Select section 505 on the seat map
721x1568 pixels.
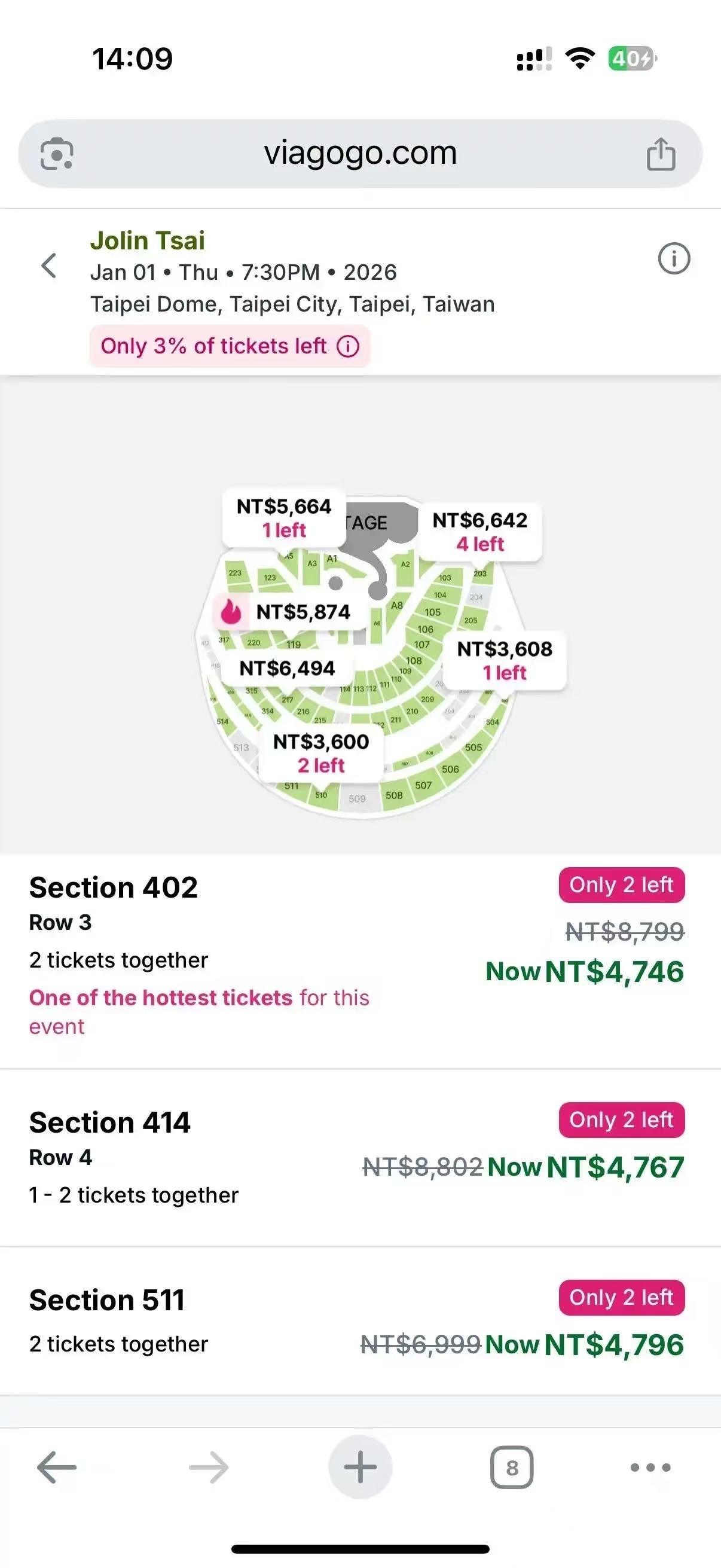tap(473, 748)
